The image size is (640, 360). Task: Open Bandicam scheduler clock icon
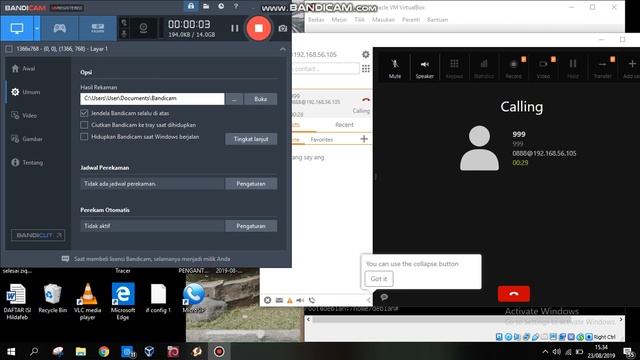[221, 6]
